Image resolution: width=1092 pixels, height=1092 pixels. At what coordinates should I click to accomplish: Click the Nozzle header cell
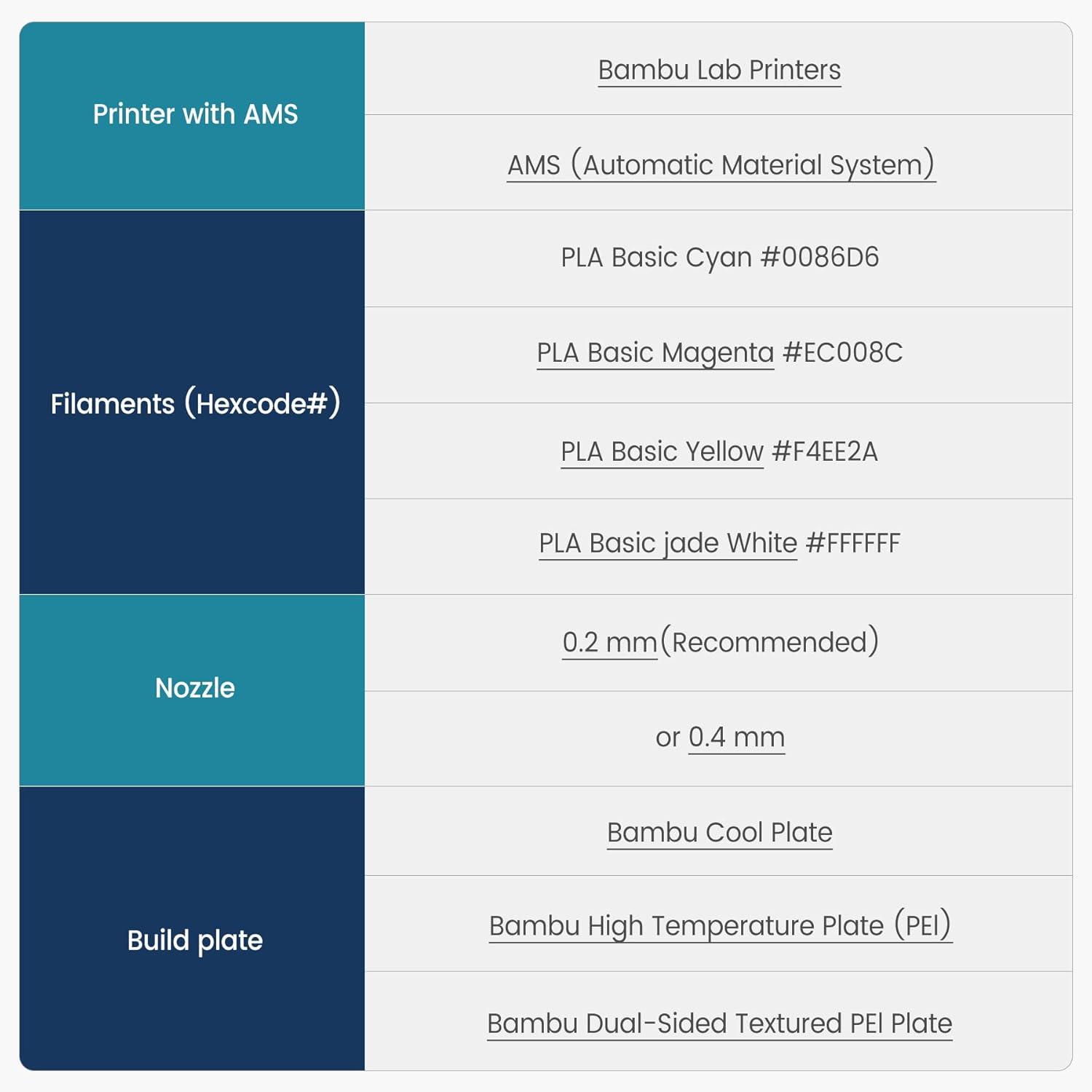point(194,688)
